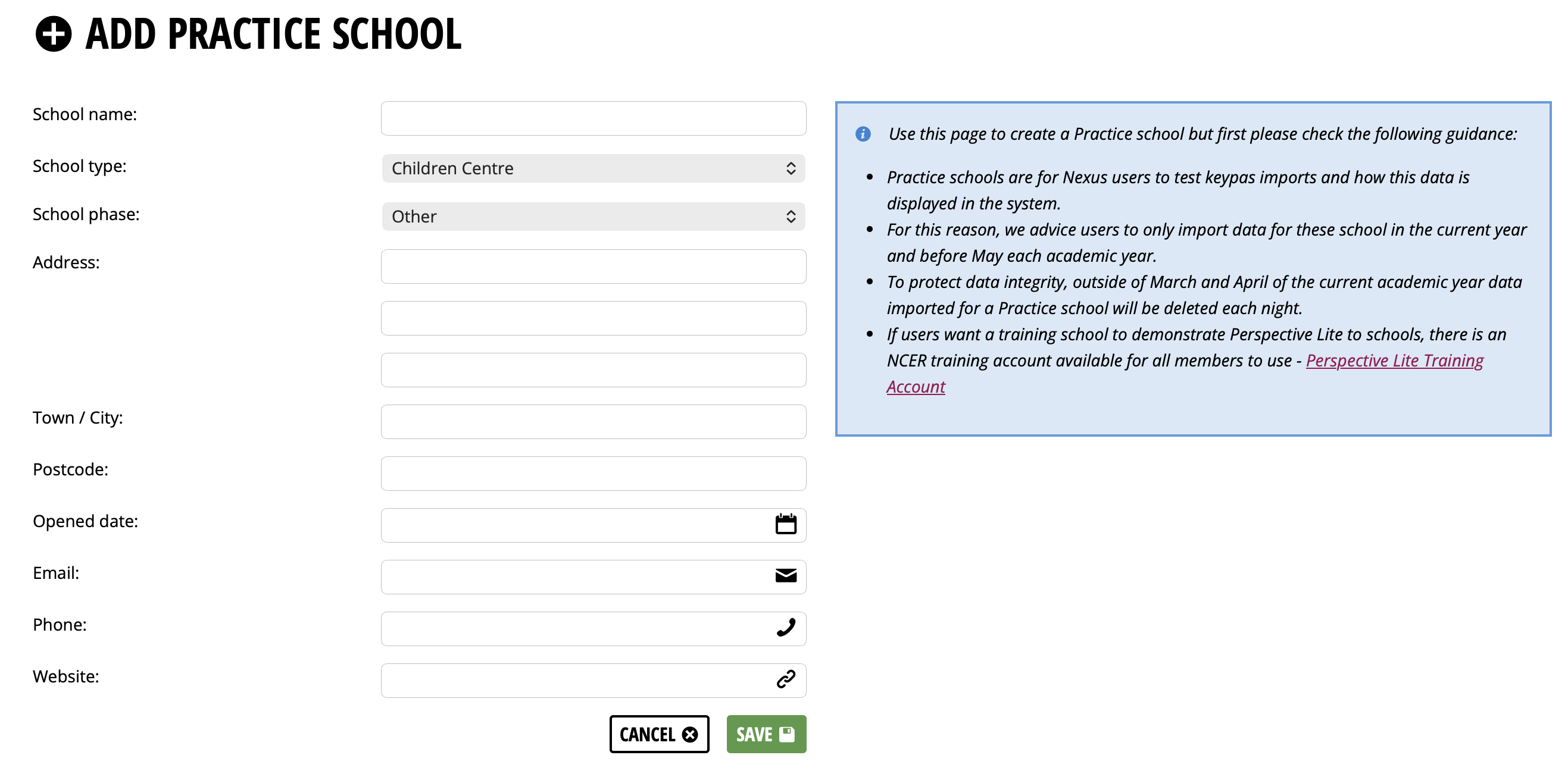The height and width of the screenshot is (777, 1568).
Task: Click the chain link icon in Website field
Action: [786, 679]
